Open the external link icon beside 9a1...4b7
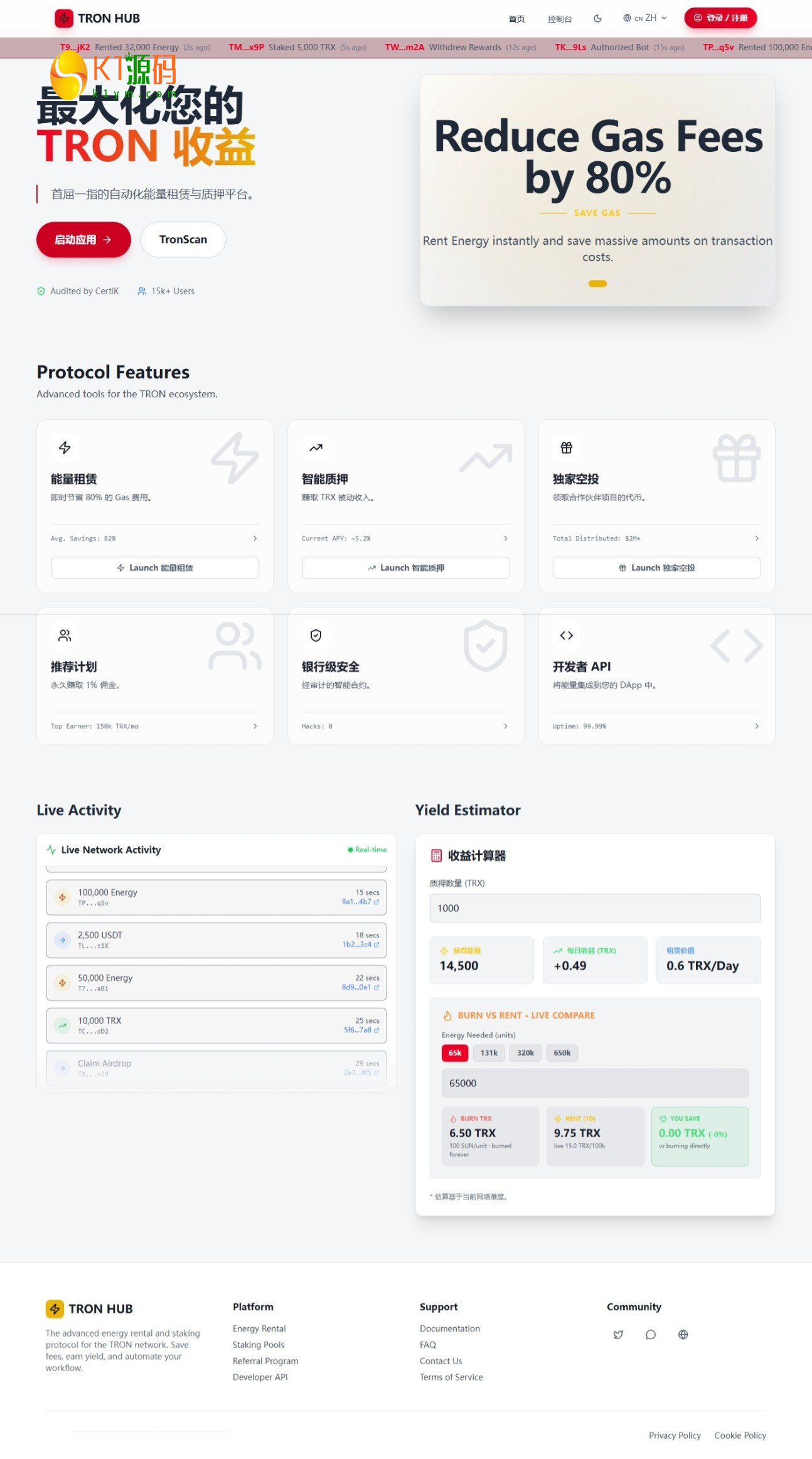Viewport: 812px width, 1459px height. click(377, 902)
